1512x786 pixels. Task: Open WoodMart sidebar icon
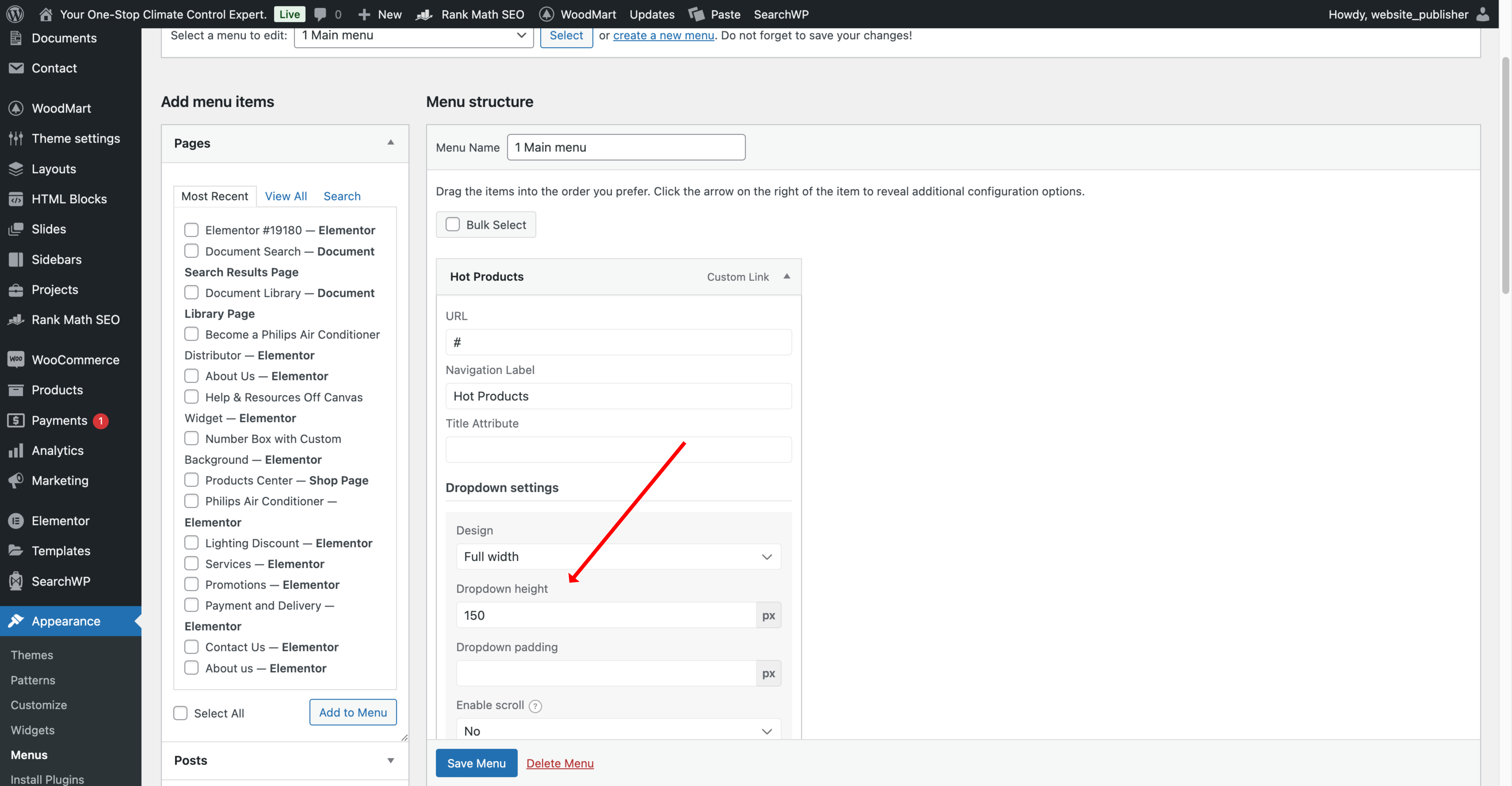[16, 108]
